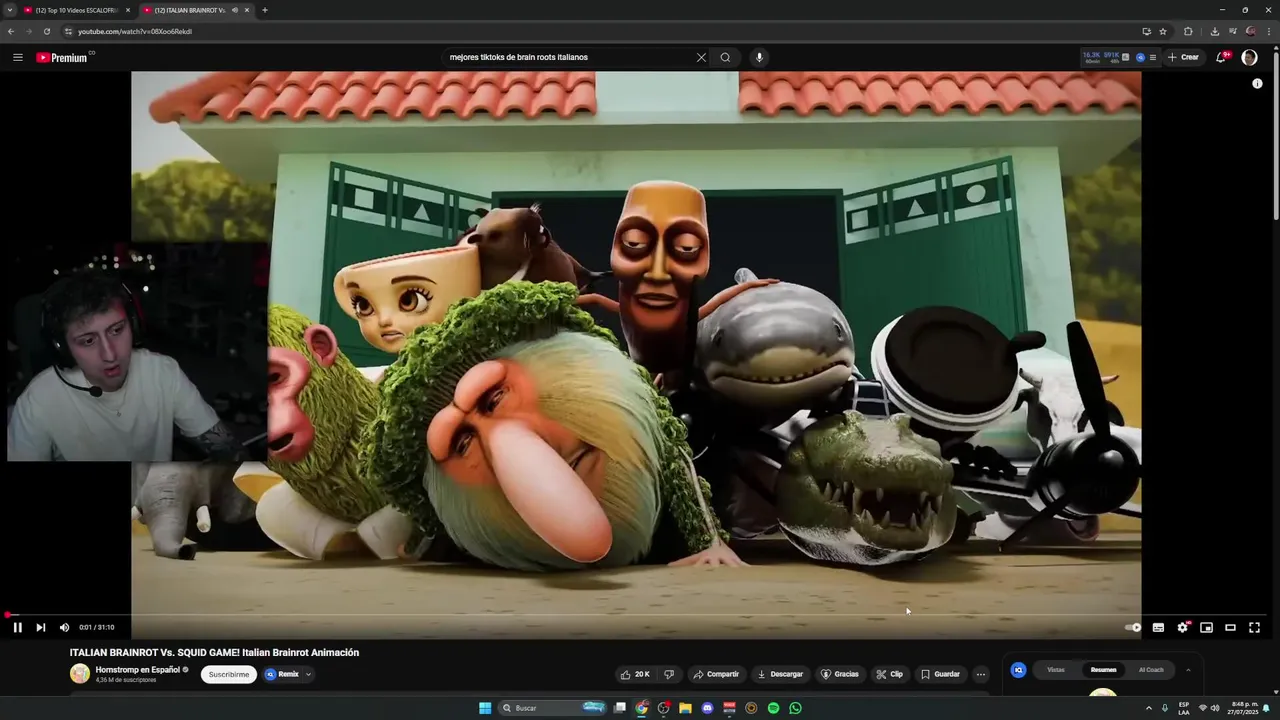The height and width of the screenshot is (720, 1280).
Task: Reload the page
Action: pyautogui.click(x=46, y=31)
